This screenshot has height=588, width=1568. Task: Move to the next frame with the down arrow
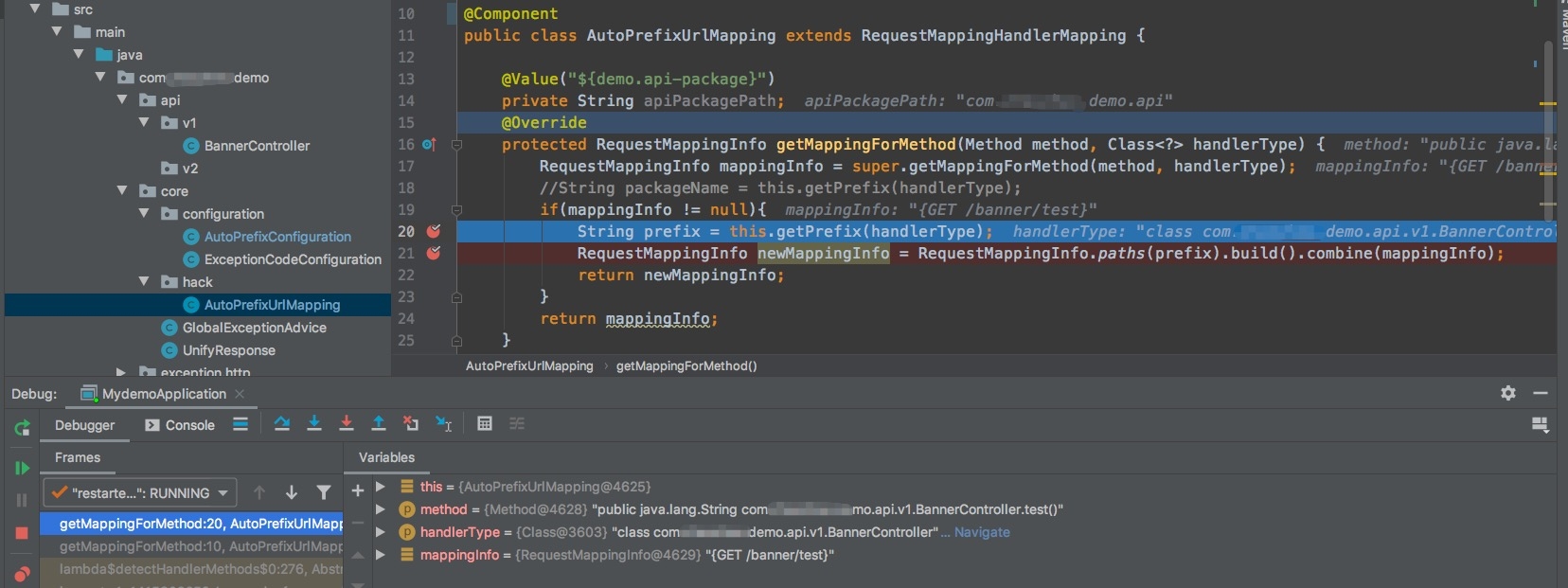pyautogui.click(x=292, y=492)
